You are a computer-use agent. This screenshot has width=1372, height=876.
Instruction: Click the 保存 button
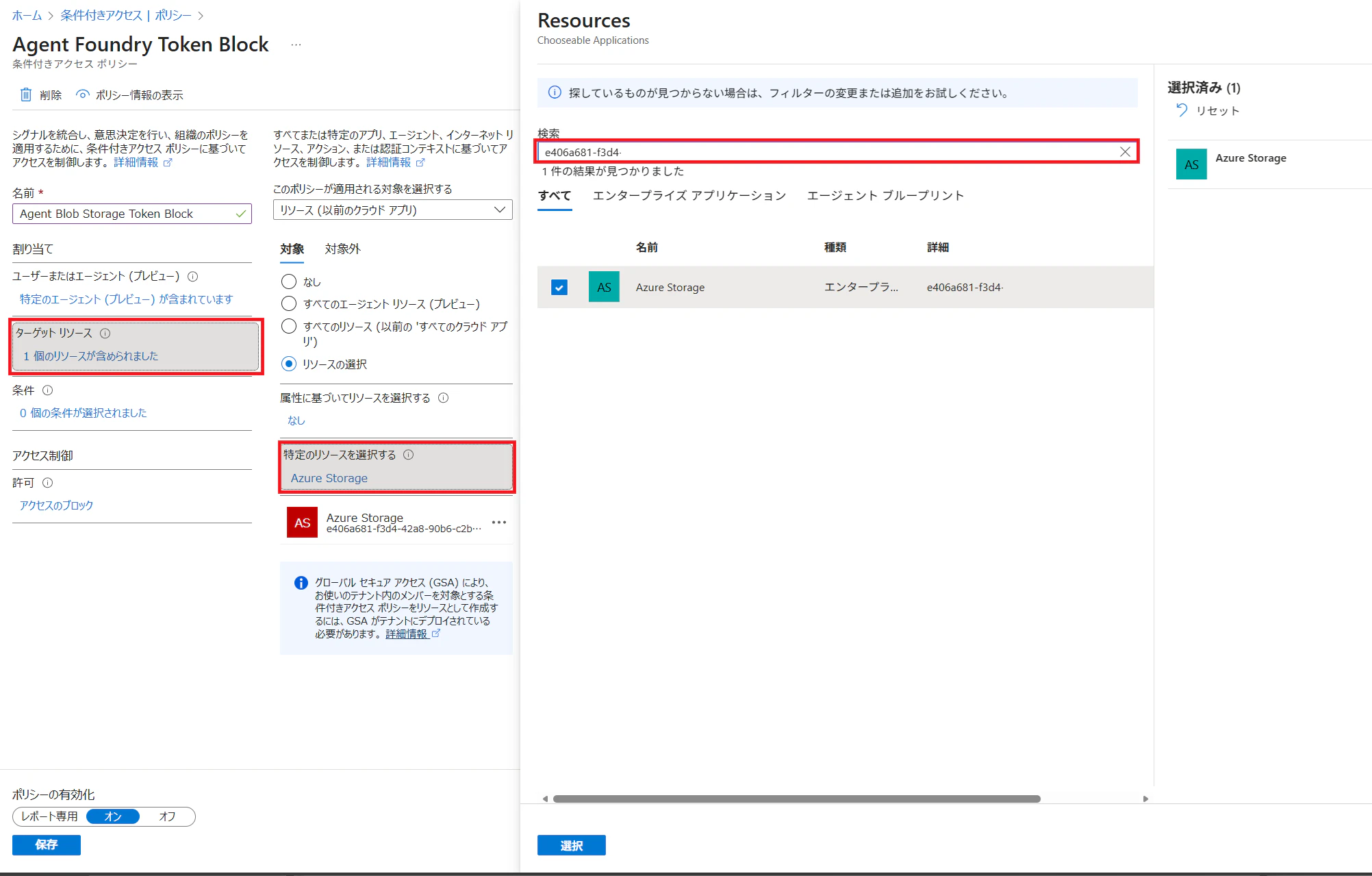pyautogui.click(x=47, y=844)
